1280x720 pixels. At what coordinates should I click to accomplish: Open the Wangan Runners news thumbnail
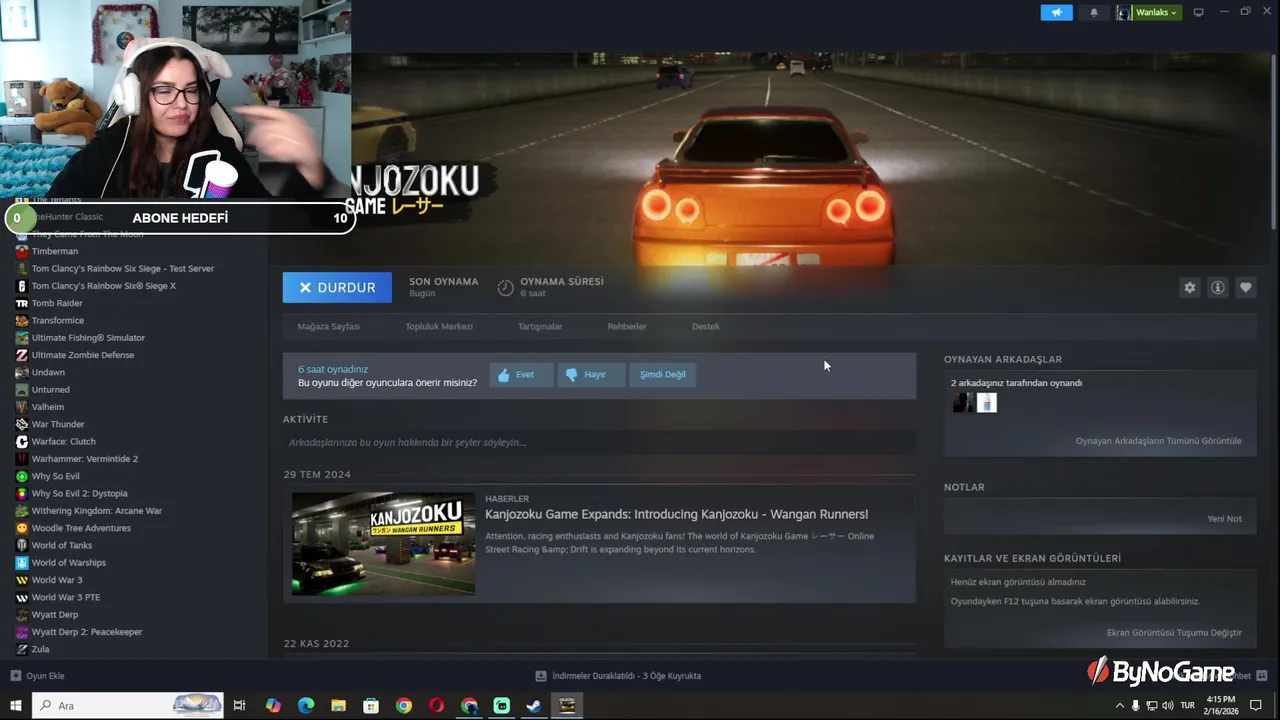click(x=383, y=543)
